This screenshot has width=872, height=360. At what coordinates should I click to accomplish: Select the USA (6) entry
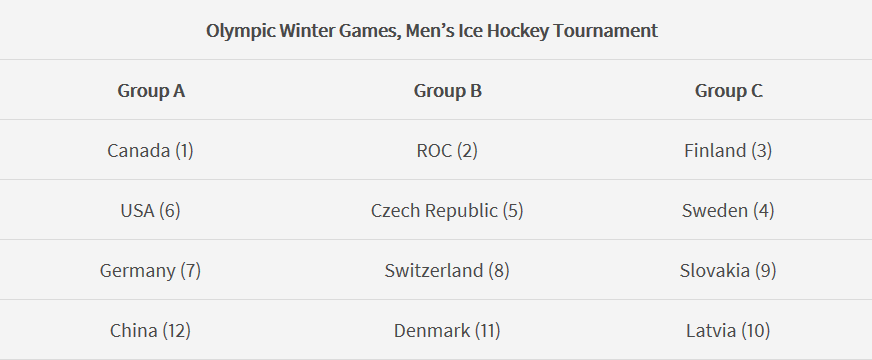pyautogui.click(x=150, y=210)
